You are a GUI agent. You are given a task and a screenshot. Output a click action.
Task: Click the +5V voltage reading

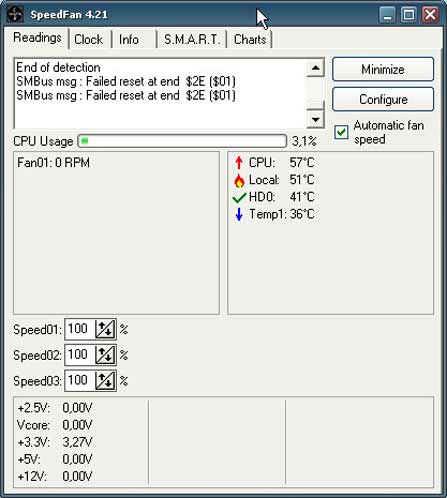(55, 459)
